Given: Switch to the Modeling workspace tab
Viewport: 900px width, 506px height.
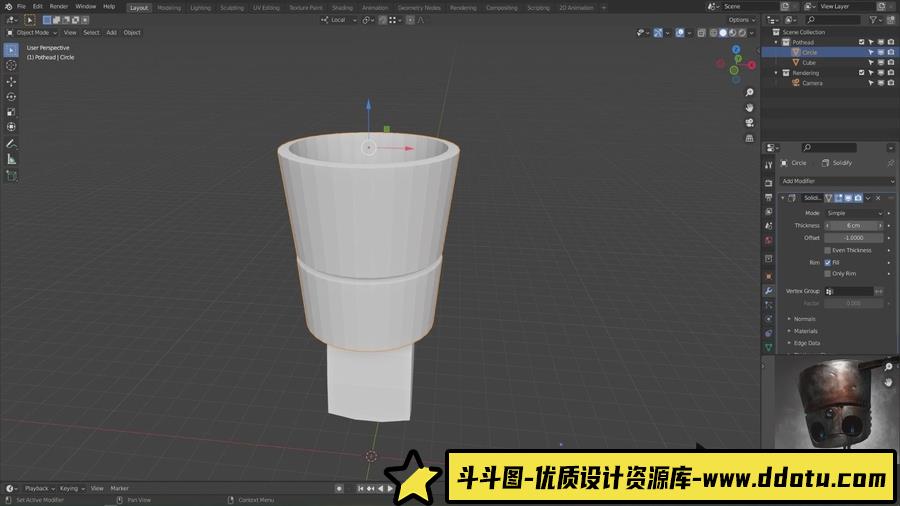Looking at the screenshot, I should tap(169, 8).
